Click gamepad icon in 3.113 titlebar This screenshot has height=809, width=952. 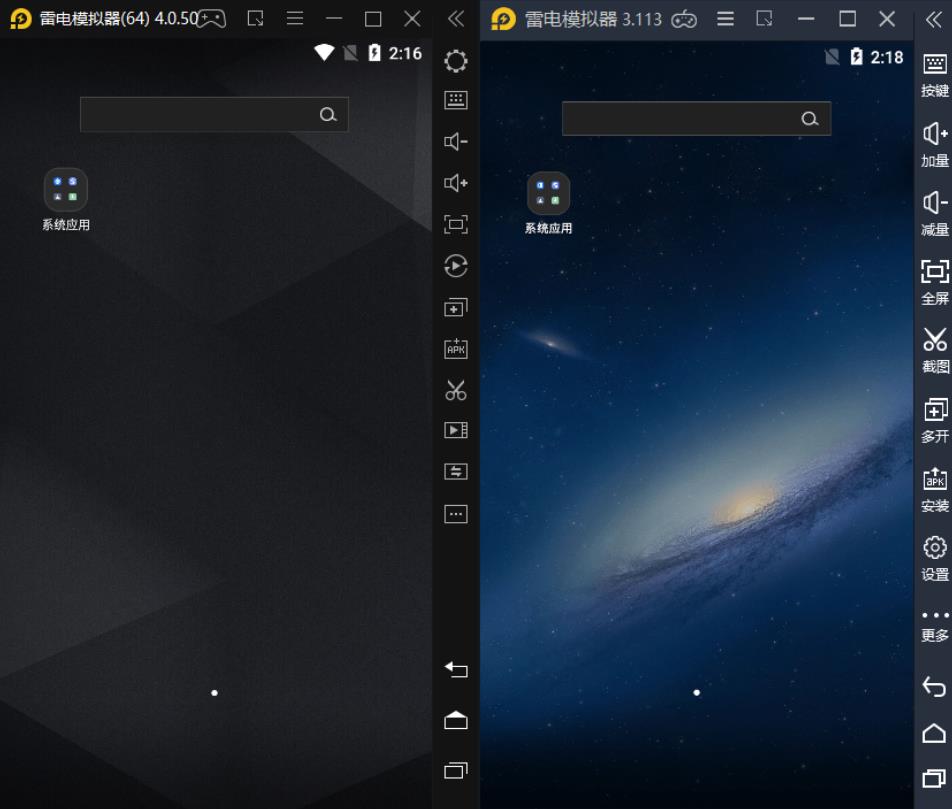[x=684, y=20]
